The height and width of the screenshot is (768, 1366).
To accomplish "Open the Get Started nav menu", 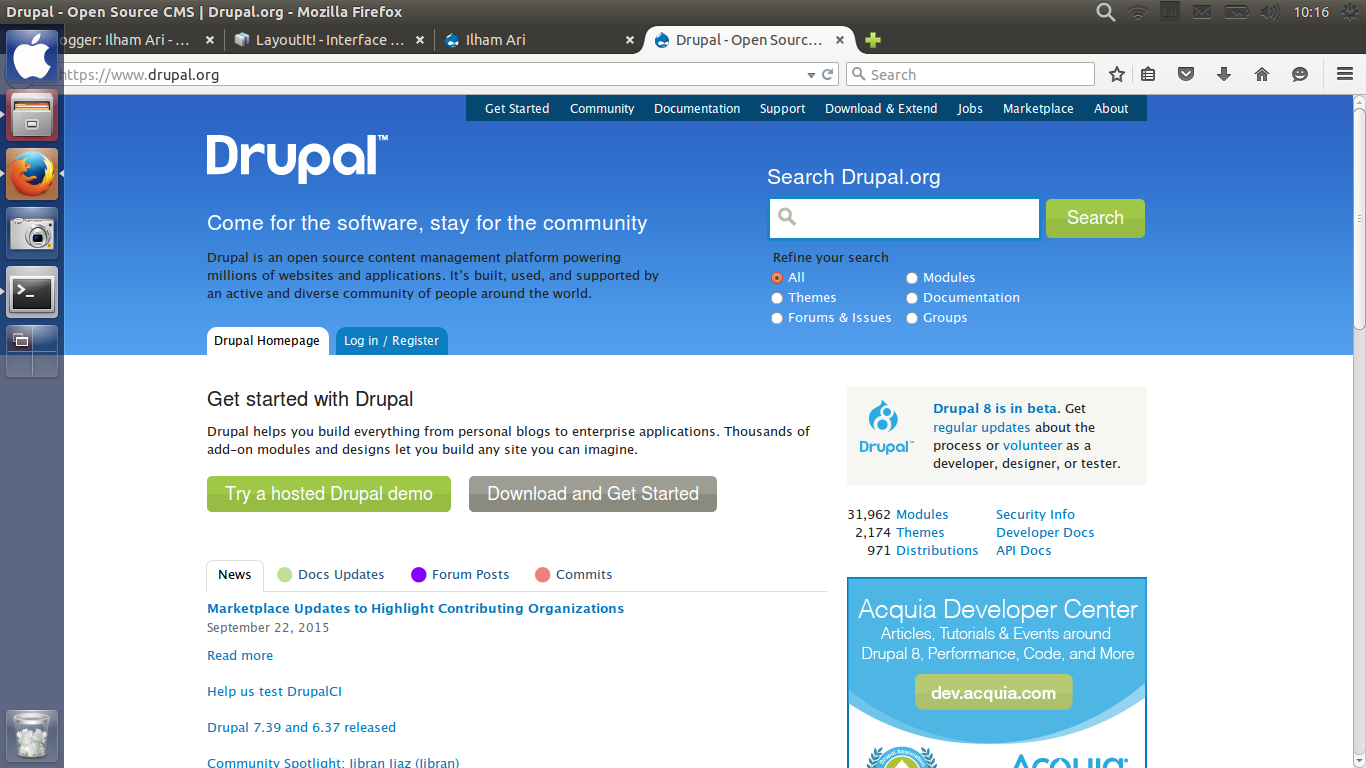I will 517,108.
